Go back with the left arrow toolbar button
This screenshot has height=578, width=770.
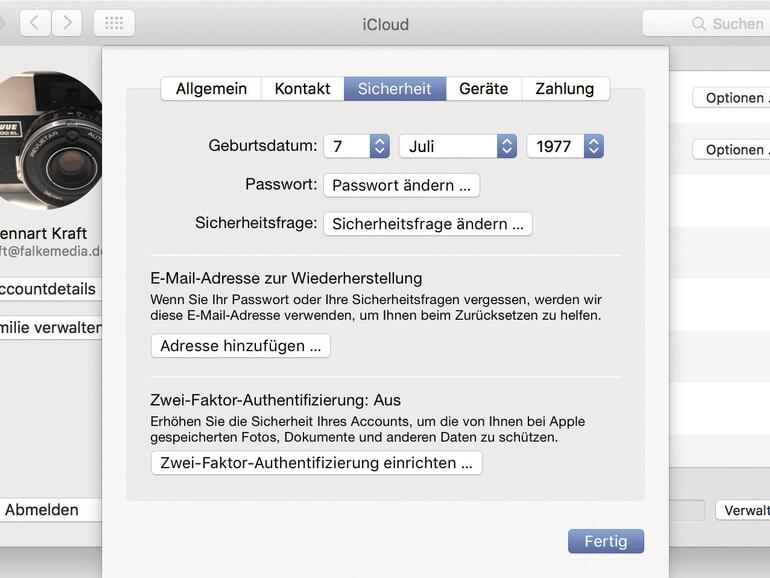tap(35, 23)
